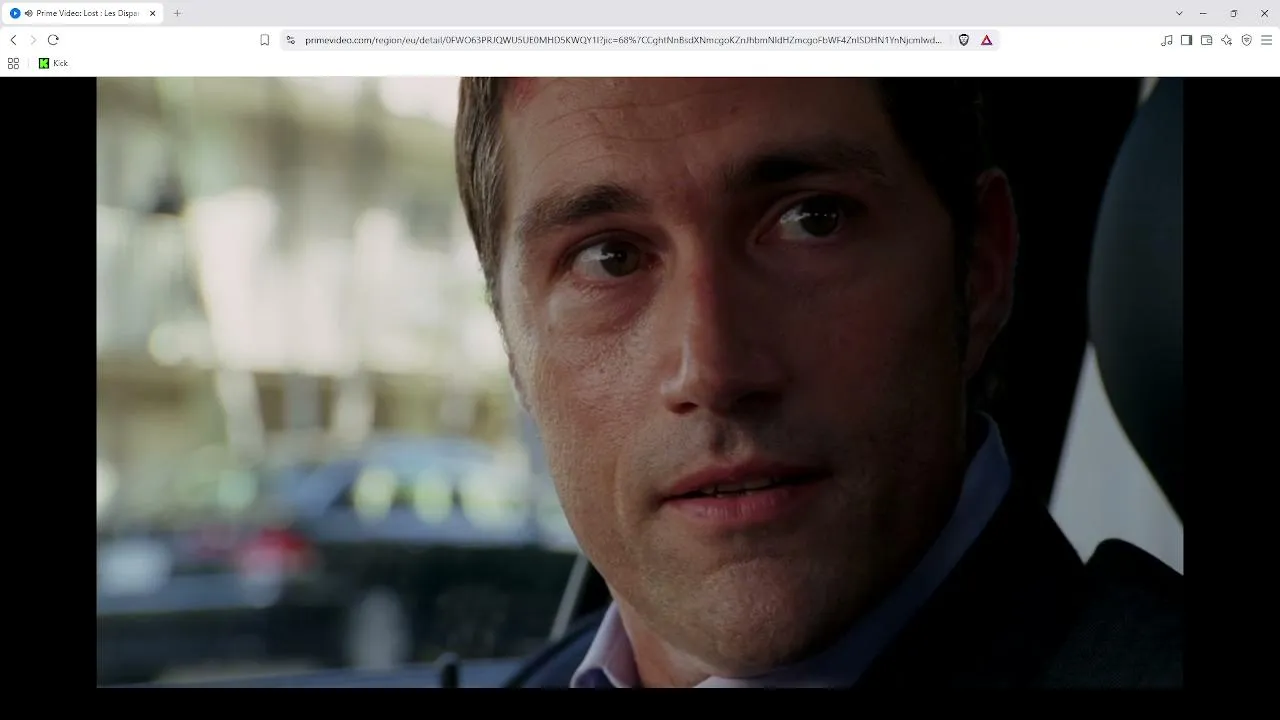This screenshot has width=1280, height=720.
Task: Open Leo AI assistant sparkle icon
Action: tap(1227, 40)
